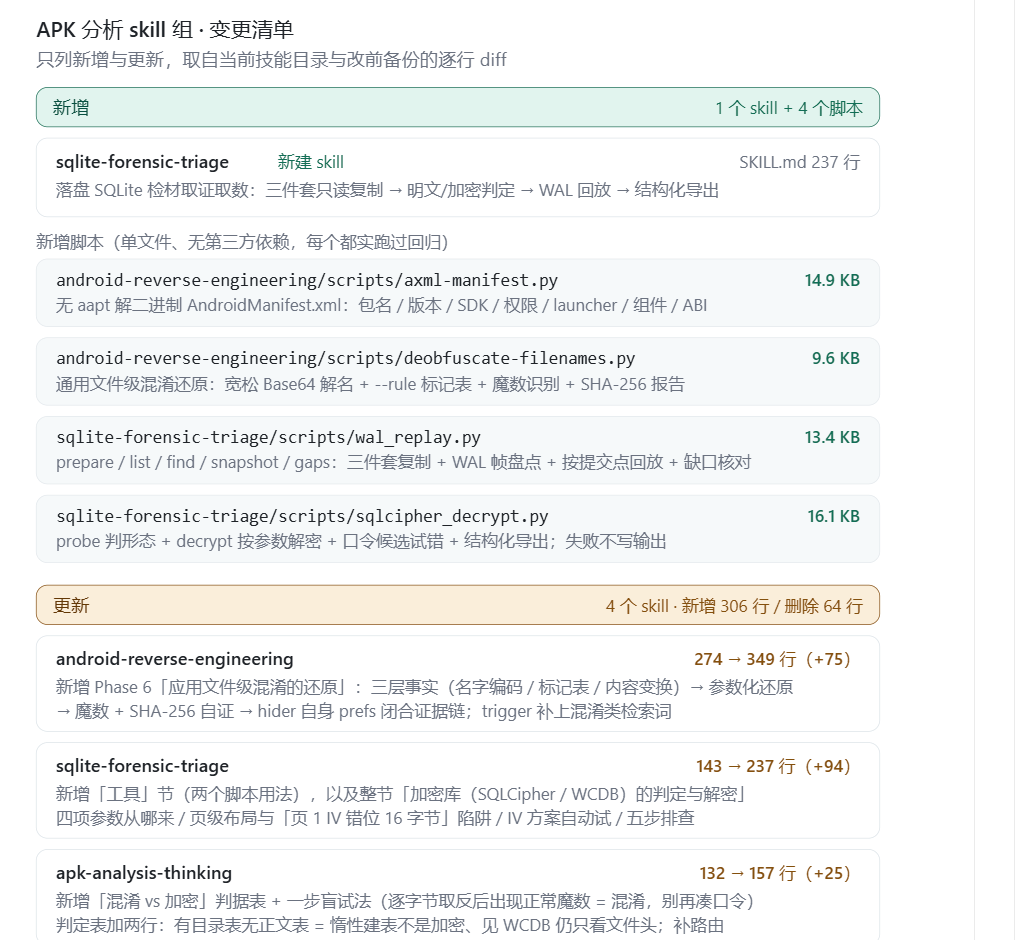Open the sqlcipher_decrypt.py script card

click(458, 529)
